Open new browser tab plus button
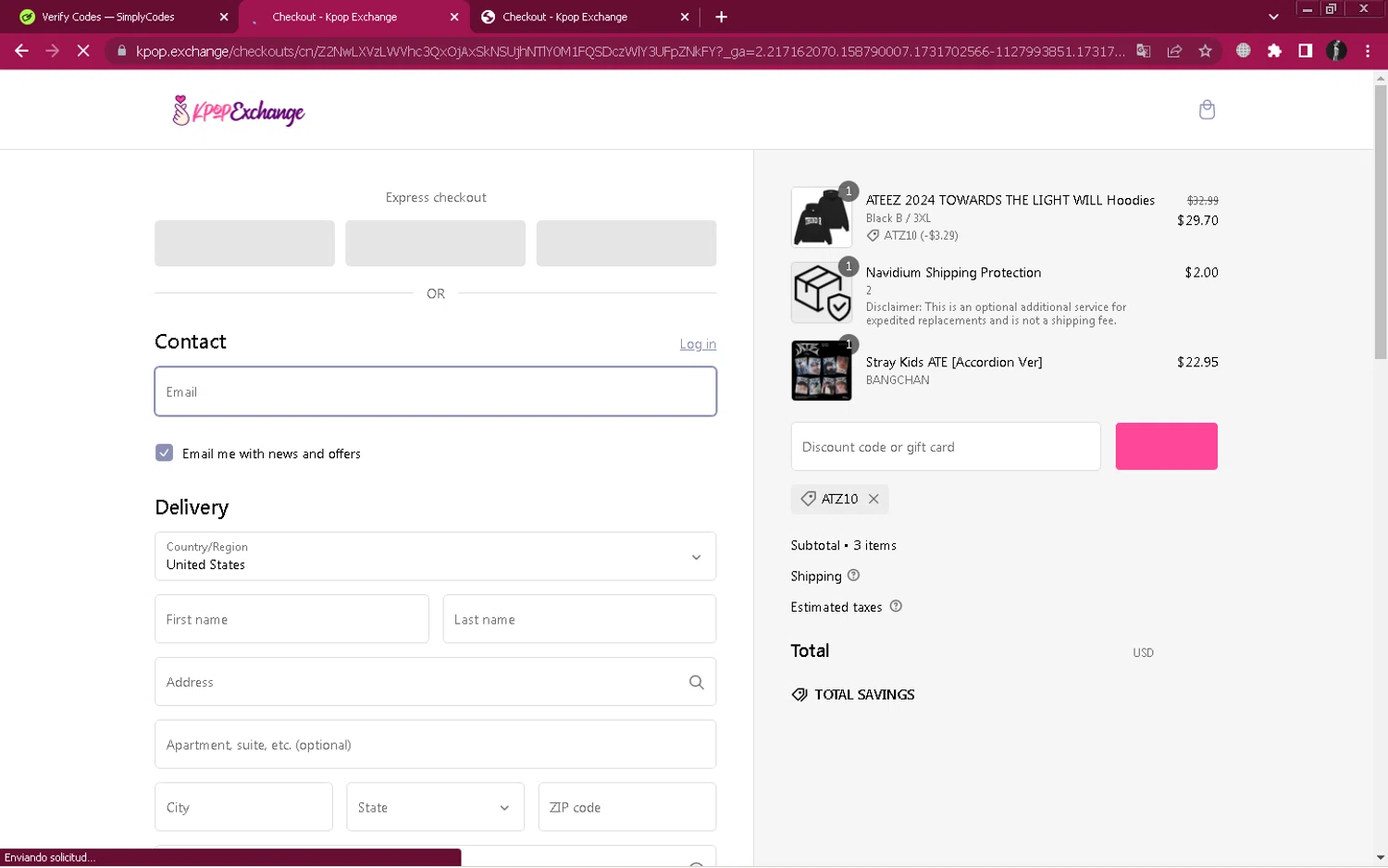The width and height of the screenshot is (1388, 868). (x=721, y=17)
